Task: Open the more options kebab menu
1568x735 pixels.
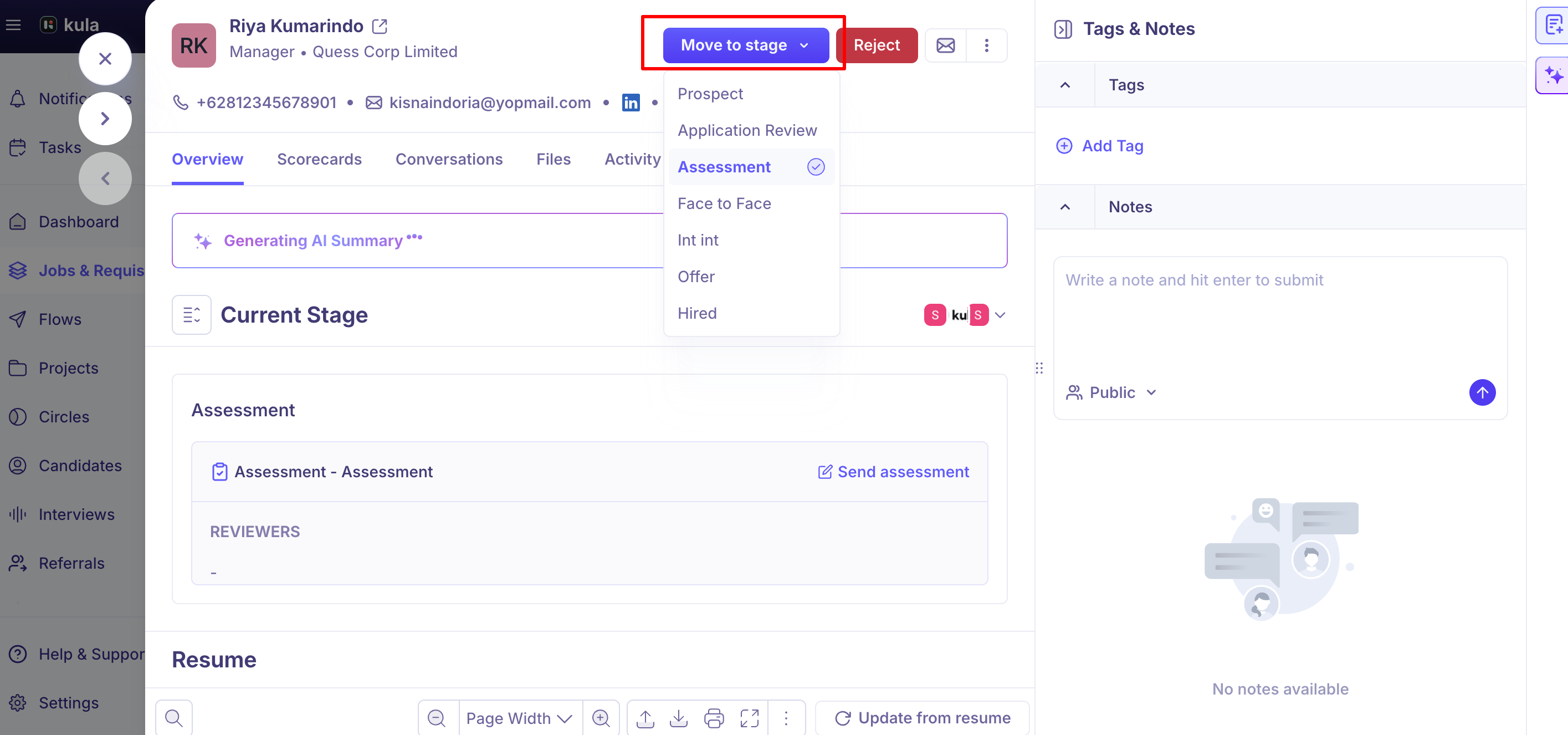Action: [x=987, y=45]
